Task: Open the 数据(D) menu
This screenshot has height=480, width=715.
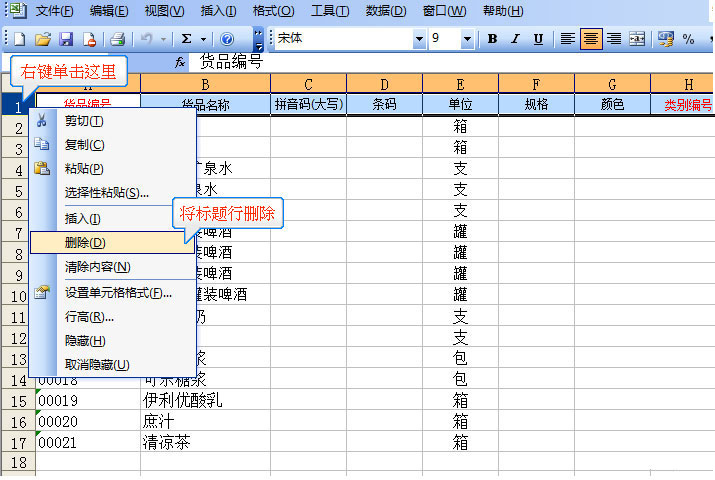Action: pos(385,11)
